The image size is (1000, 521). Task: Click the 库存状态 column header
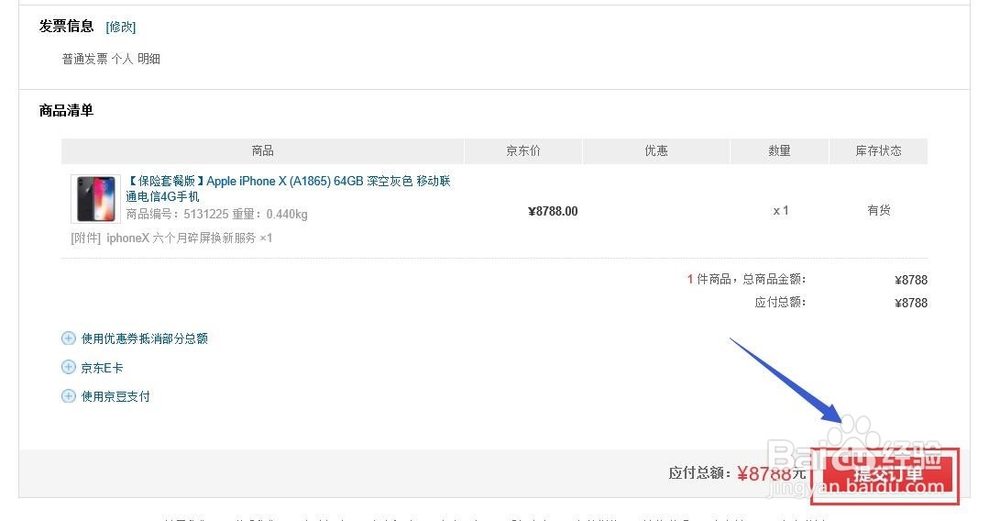878,151
